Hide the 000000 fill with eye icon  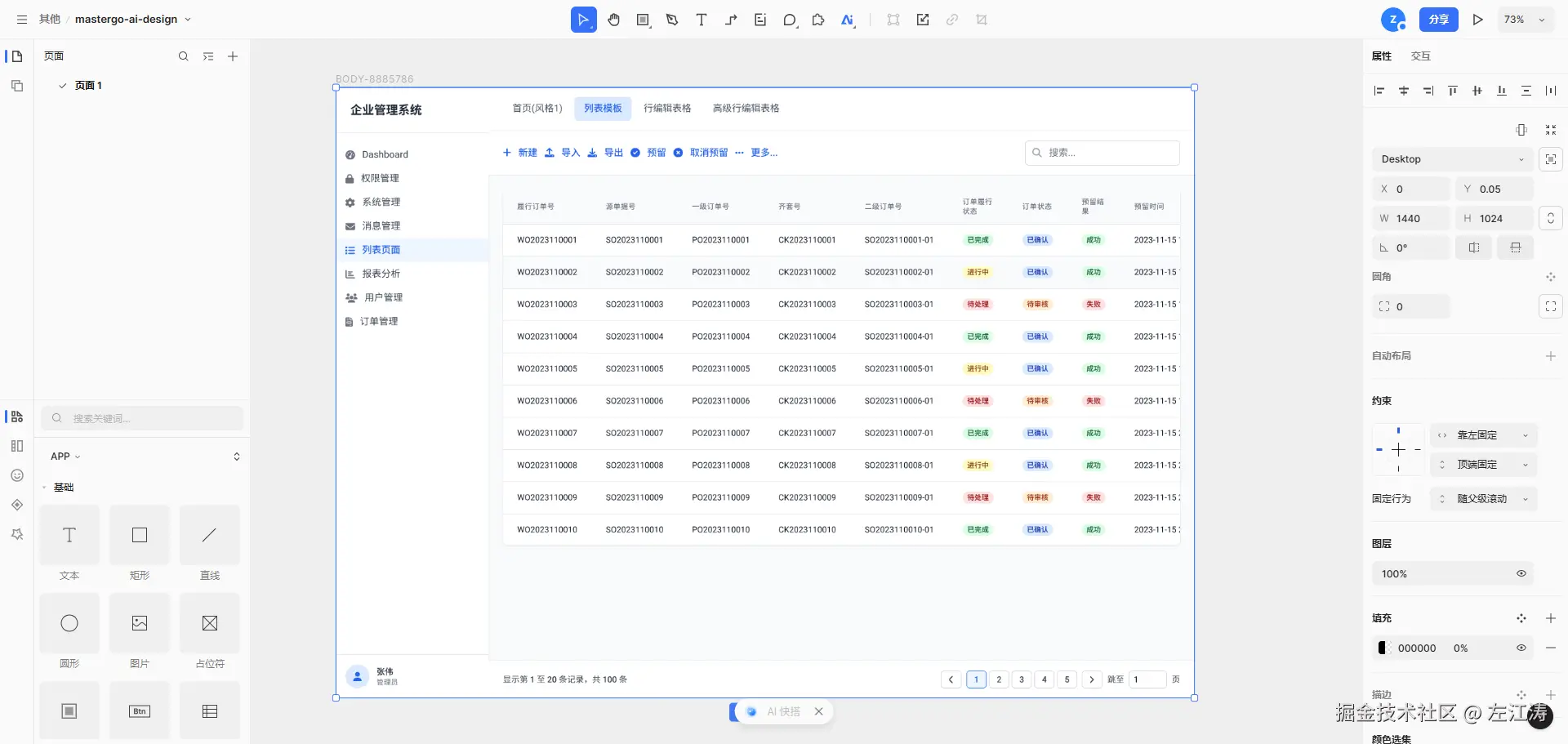click(1521, 648)
